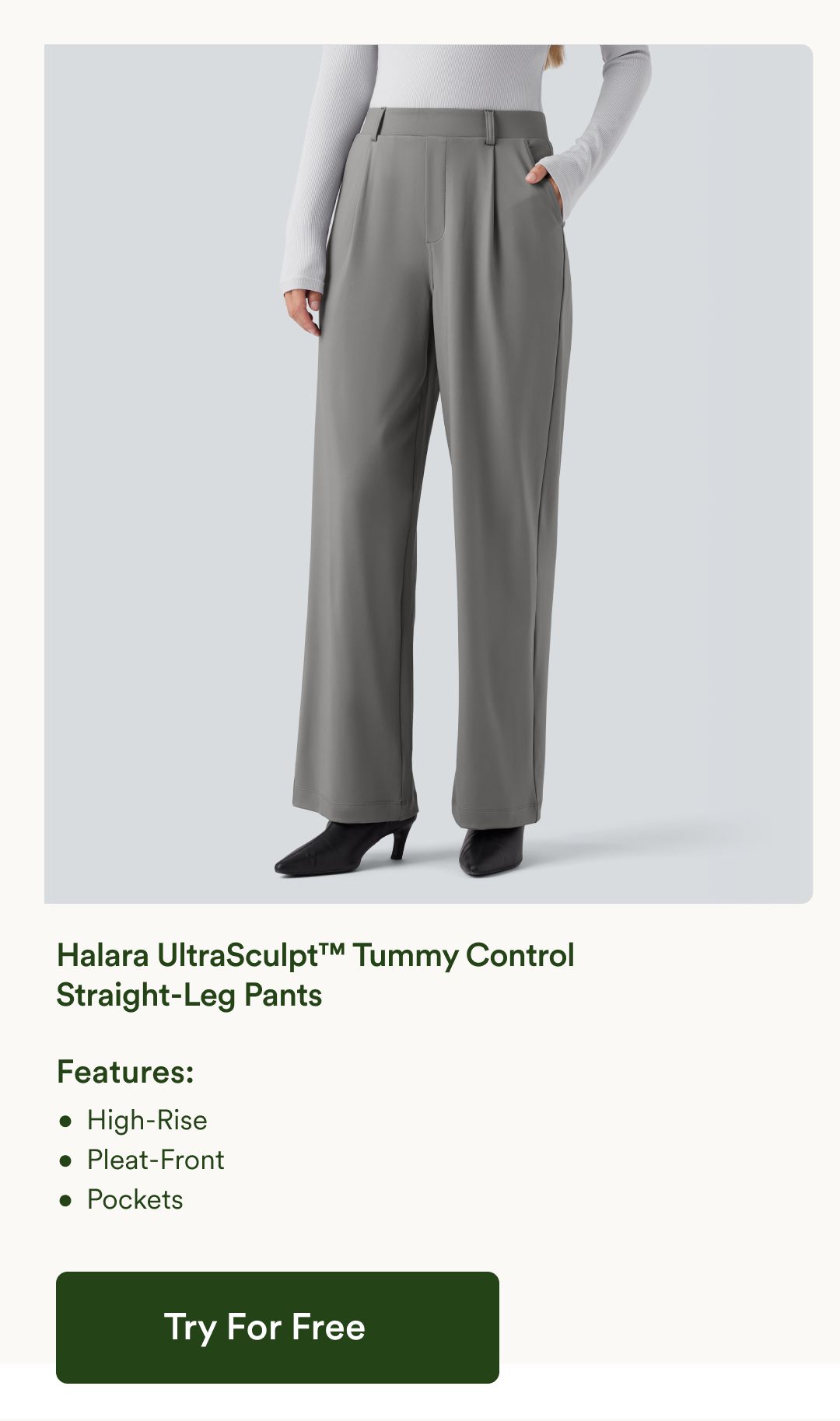
Task: Click the Pockets feature text
Action: pos(135,1199)
